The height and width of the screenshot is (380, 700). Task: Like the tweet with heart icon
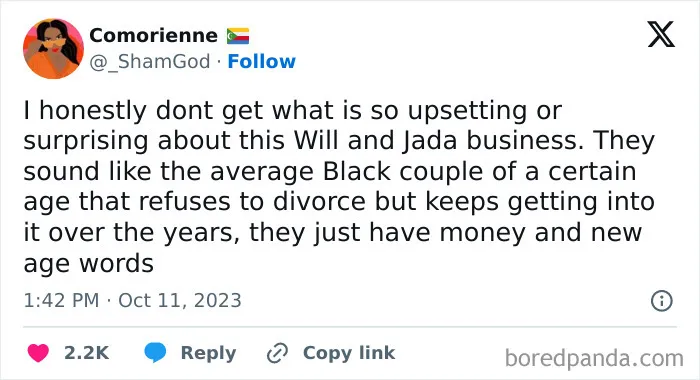[38, 353]
